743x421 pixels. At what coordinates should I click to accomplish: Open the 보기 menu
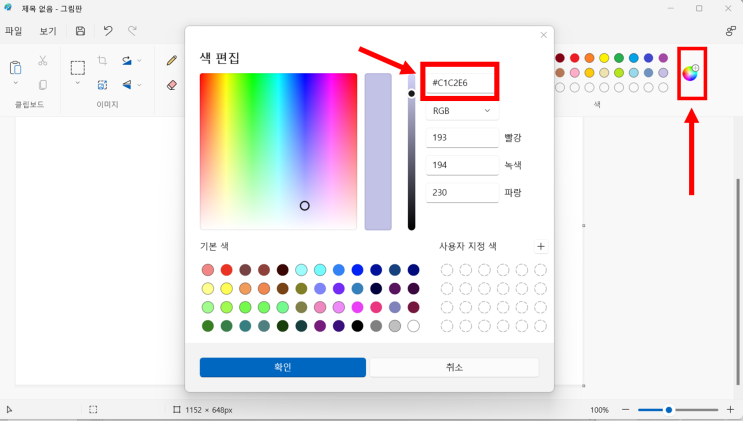48,31
